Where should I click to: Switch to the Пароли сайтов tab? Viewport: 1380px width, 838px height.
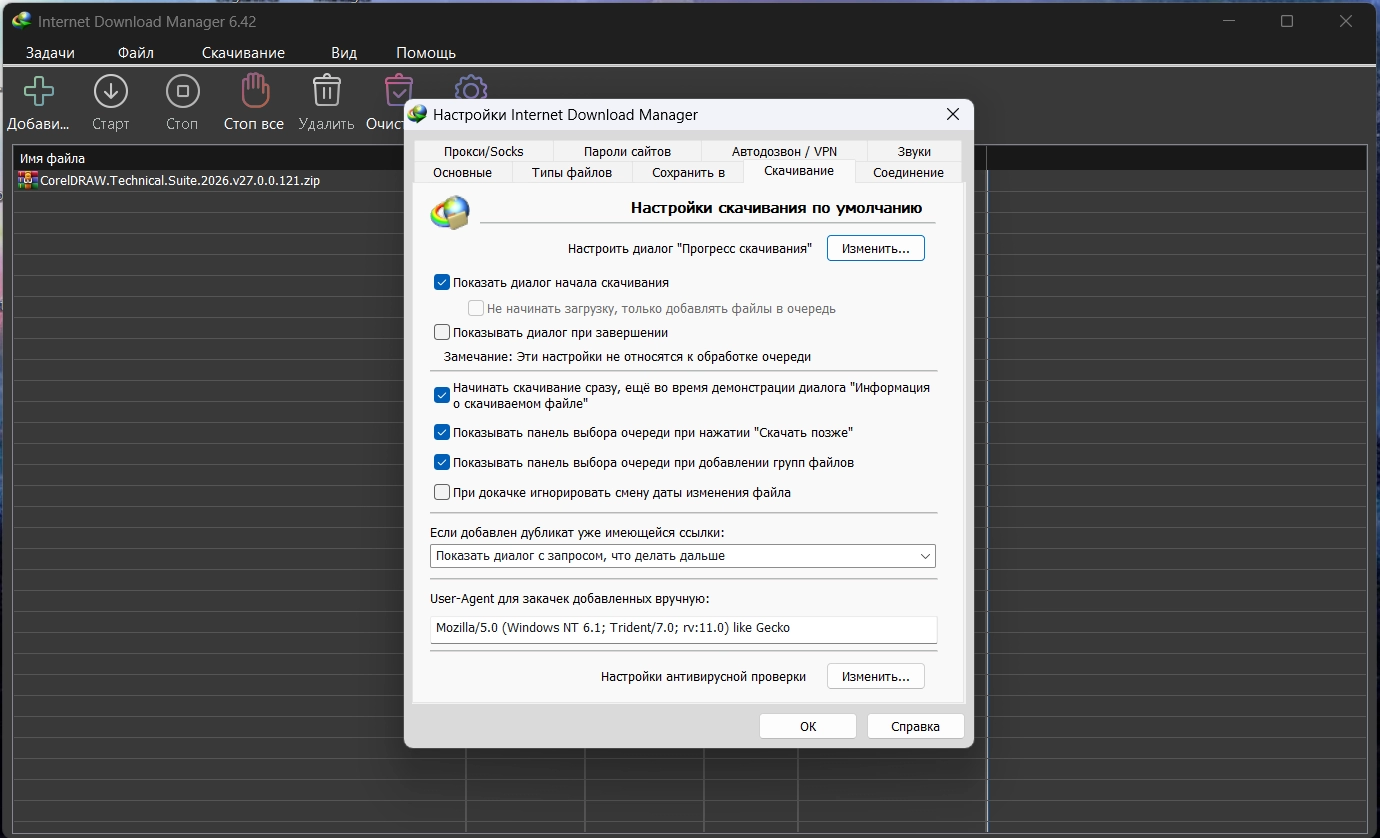627,151
